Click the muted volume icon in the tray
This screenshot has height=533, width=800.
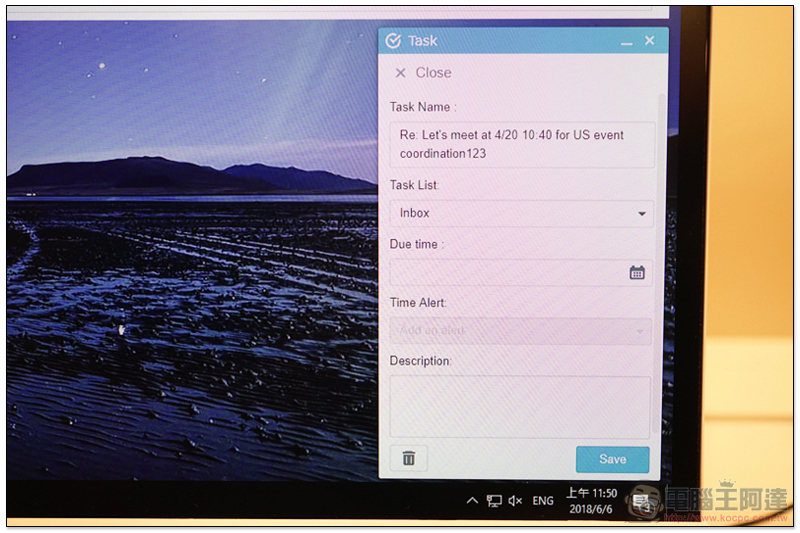click(x=515, y=501)
